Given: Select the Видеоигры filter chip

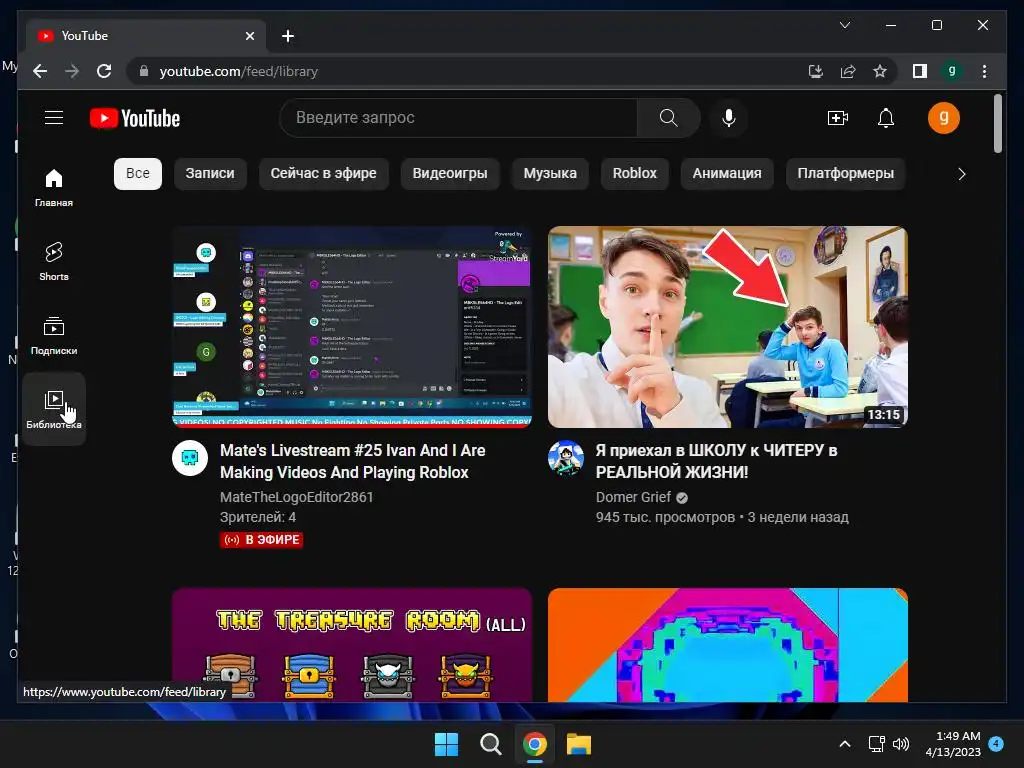Looking at the screenshot, I should [x=449, y=174].
